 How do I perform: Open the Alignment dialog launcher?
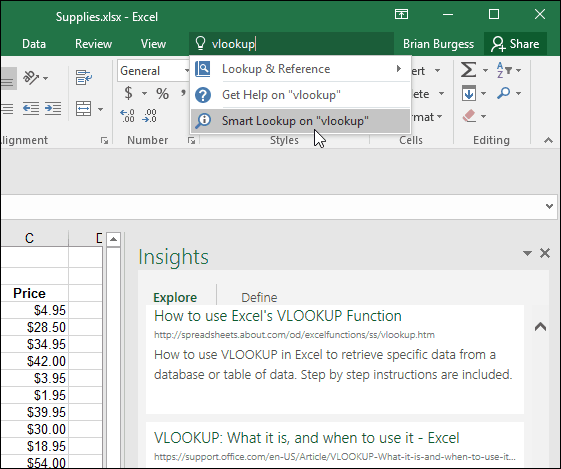[x=104, y=141]
